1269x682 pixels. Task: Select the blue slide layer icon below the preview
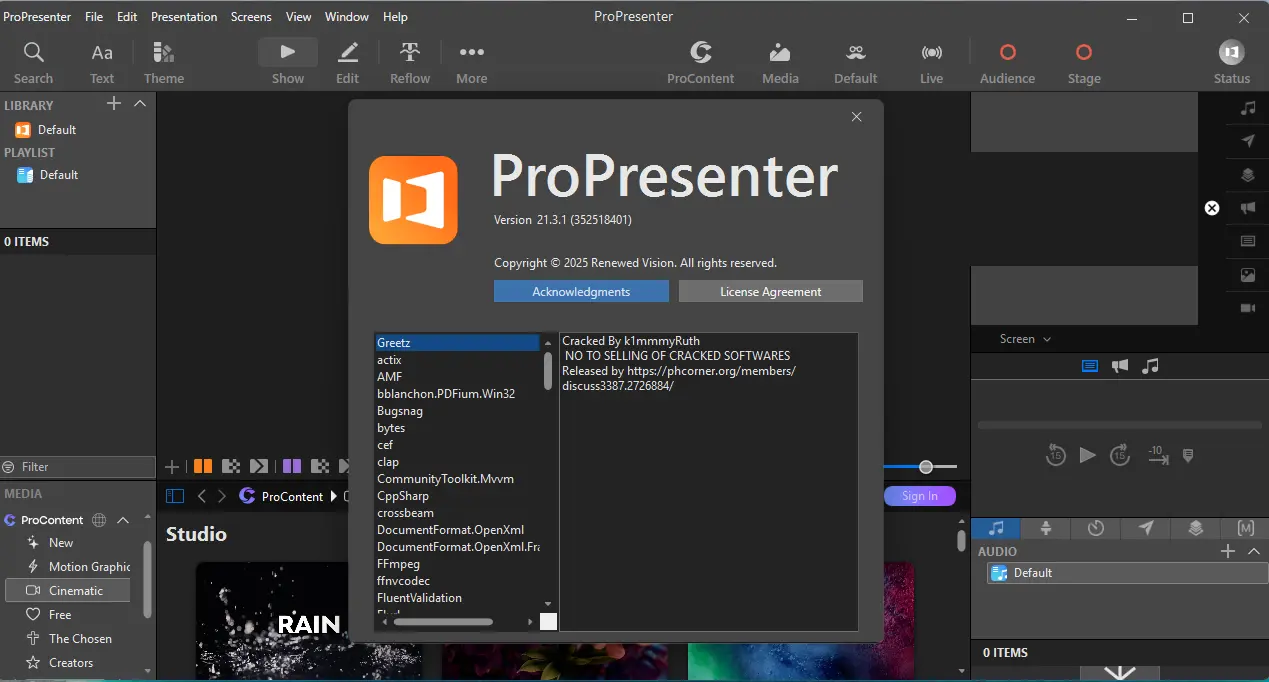(1090, 366)
